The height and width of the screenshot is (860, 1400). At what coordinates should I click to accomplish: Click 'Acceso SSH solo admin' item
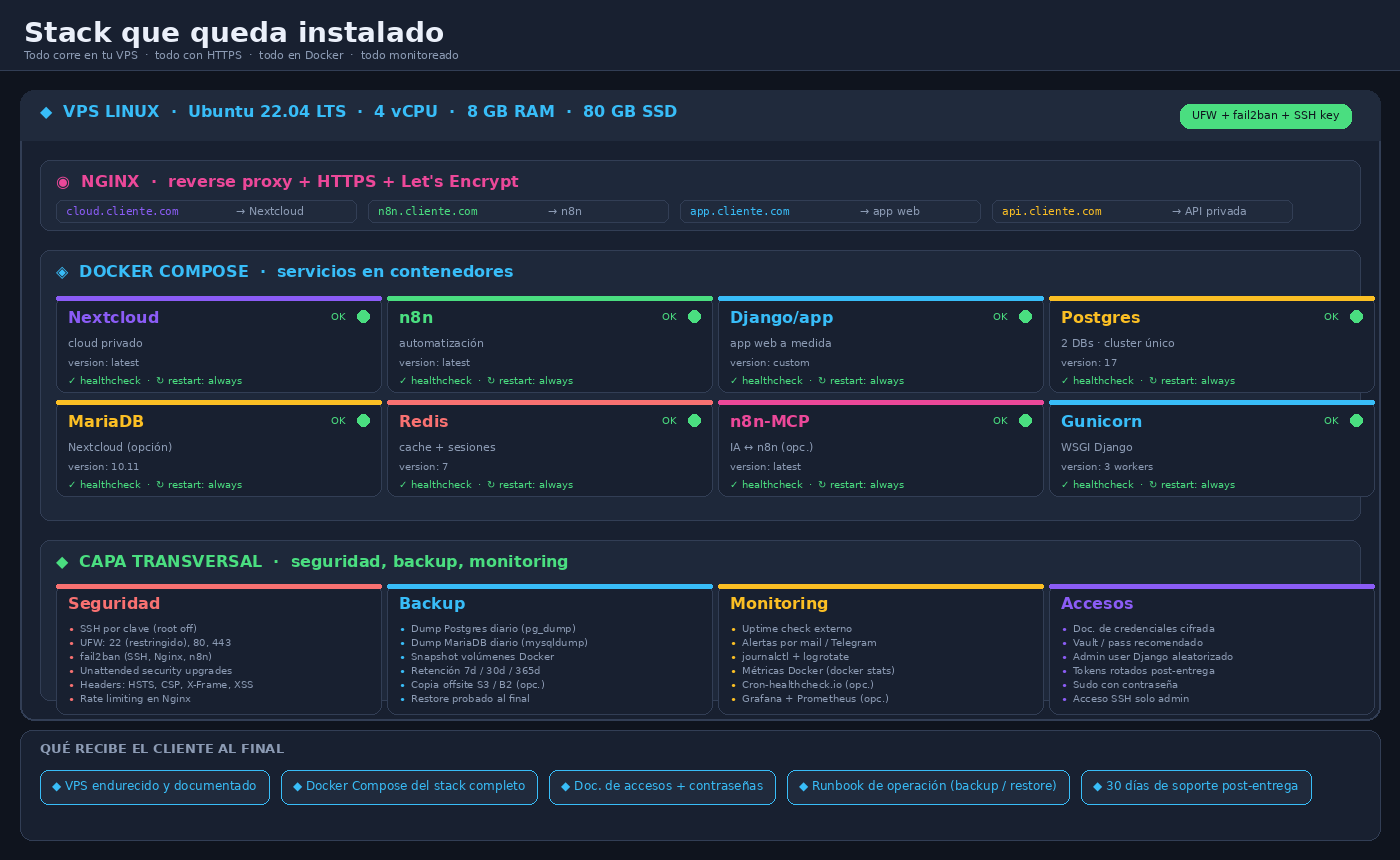(1131, 699)
